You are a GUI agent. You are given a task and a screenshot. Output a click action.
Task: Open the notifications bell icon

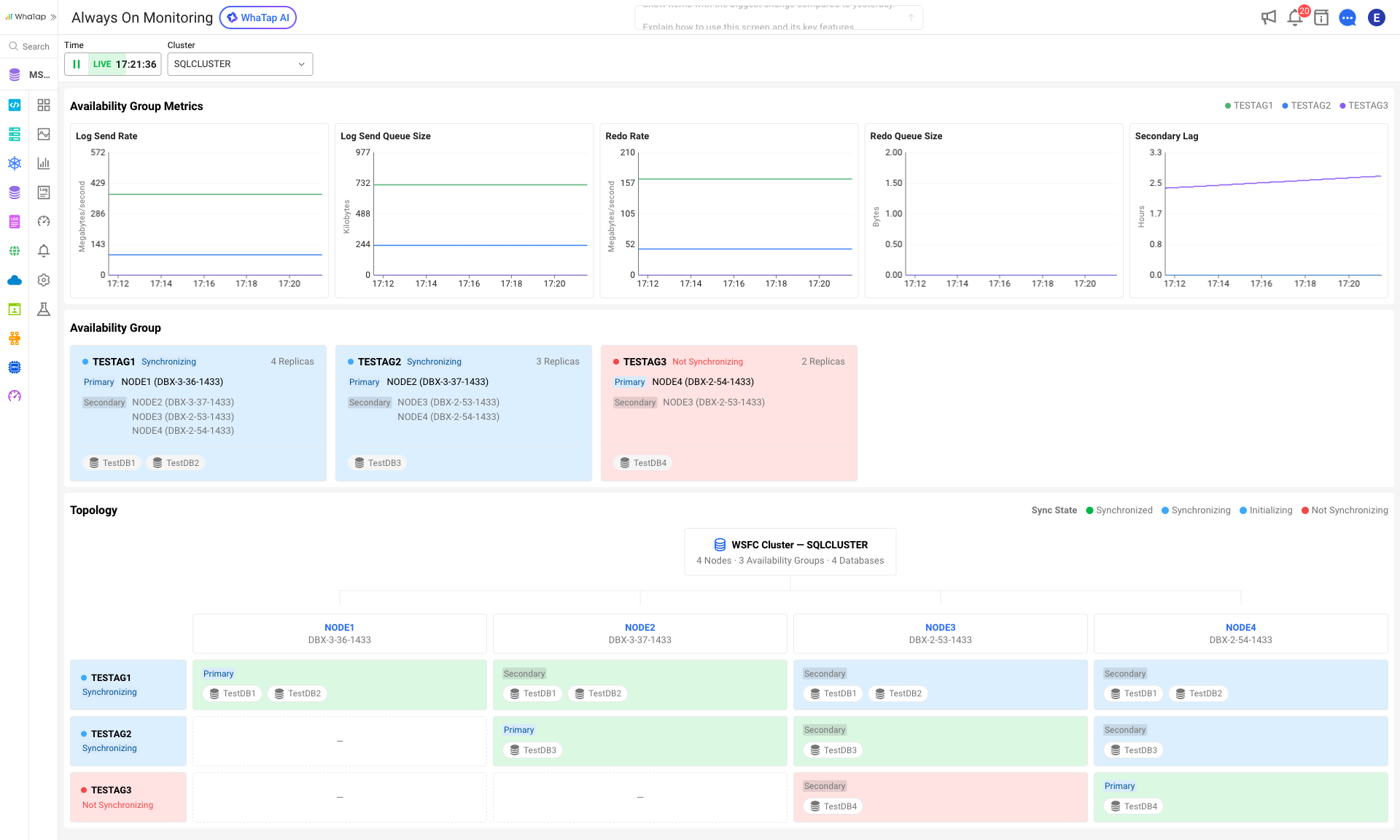[x=1295, y=17]
